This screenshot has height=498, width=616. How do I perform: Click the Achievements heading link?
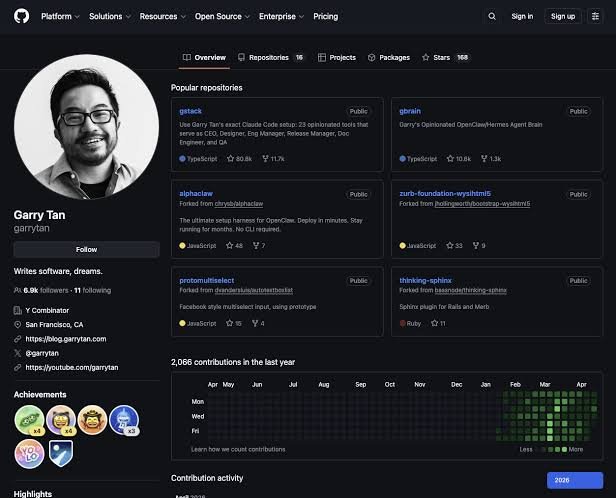[40, 394]
